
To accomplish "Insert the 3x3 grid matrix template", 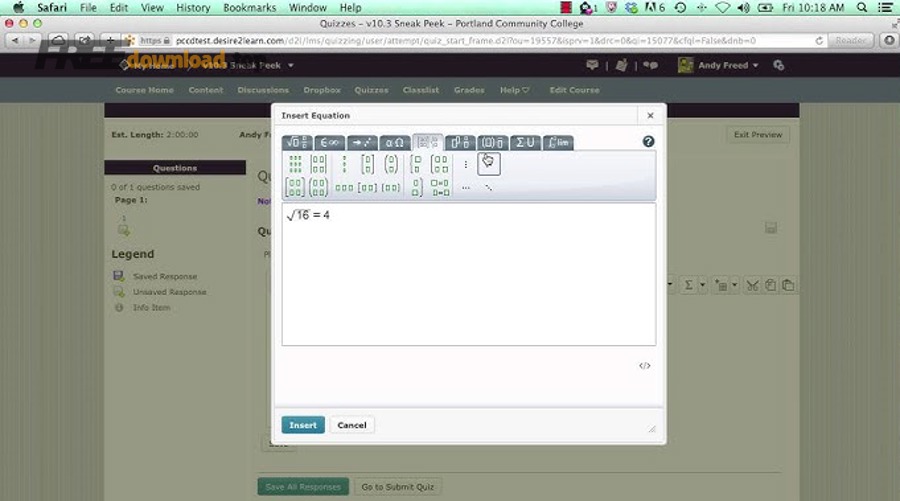I will point(295,164).
